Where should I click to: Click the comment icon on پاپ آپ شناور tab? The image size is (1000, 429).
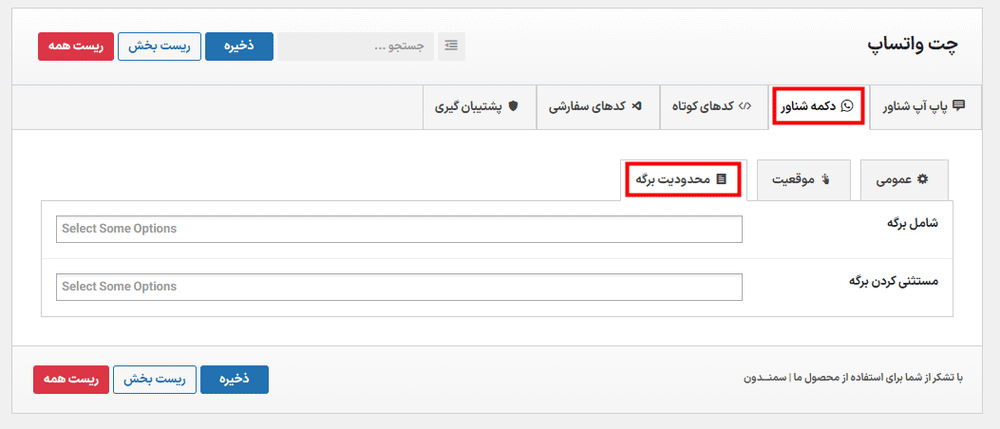959,106
